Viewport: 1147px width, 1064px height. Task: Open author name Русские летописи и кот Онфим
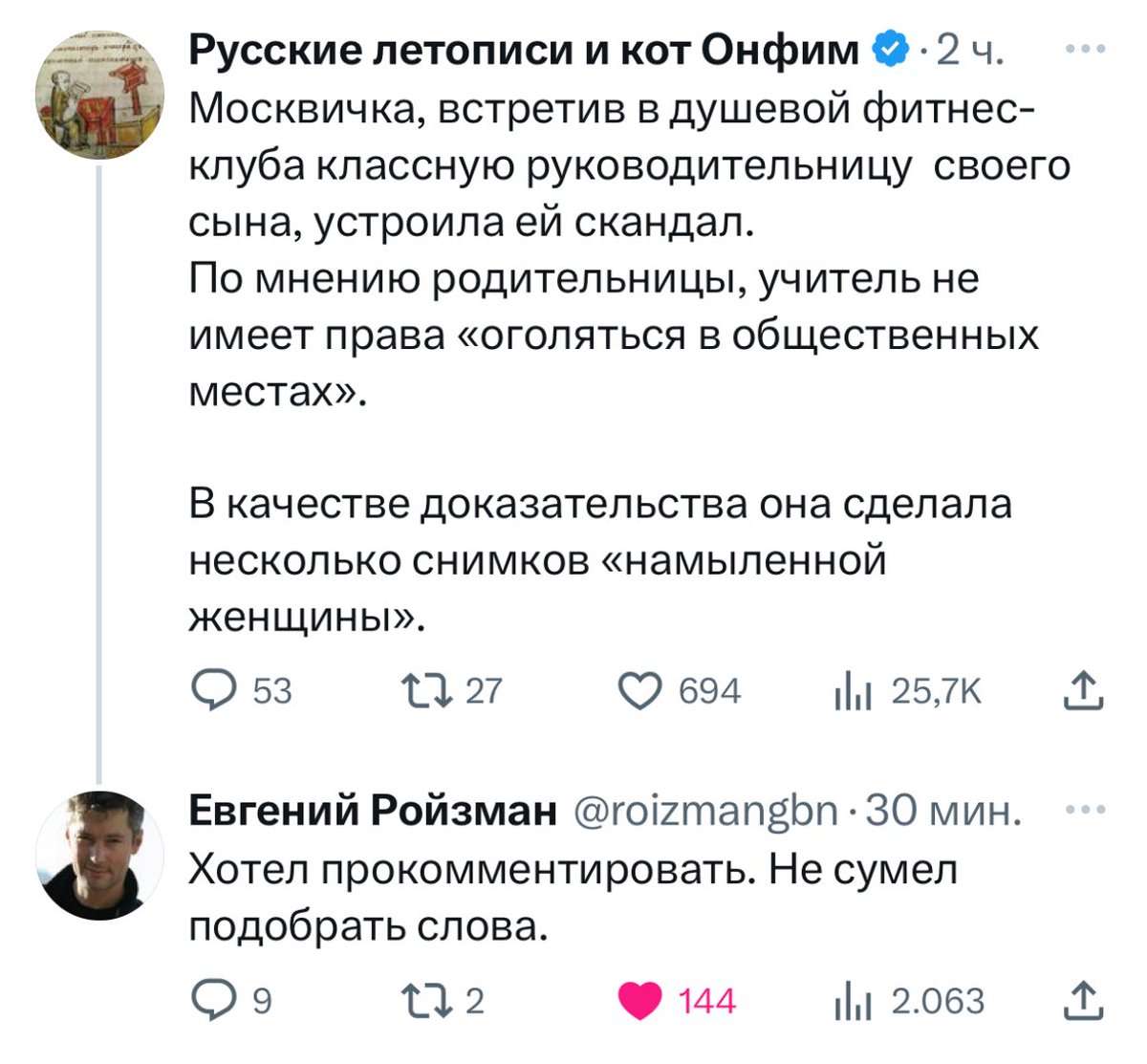pyautogui.click(x=524, y=50)
